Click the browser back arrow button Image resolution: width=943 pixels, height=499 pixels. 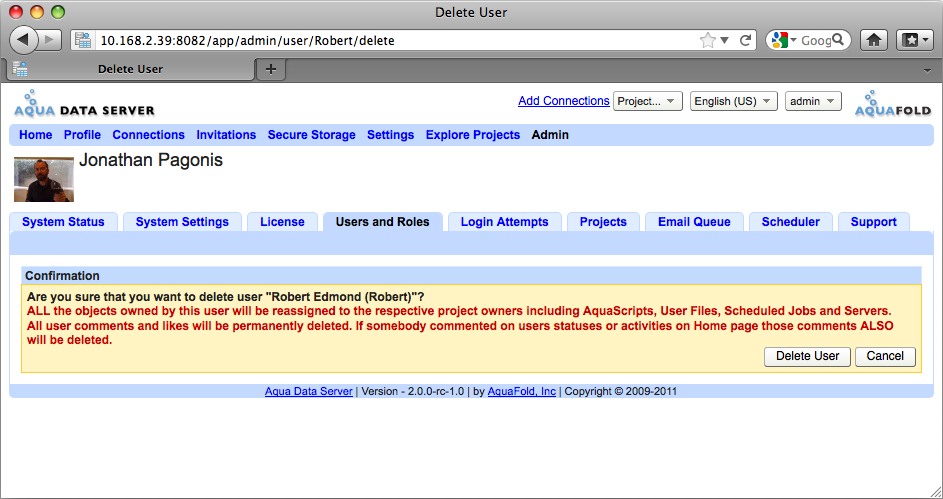point(23,40)
